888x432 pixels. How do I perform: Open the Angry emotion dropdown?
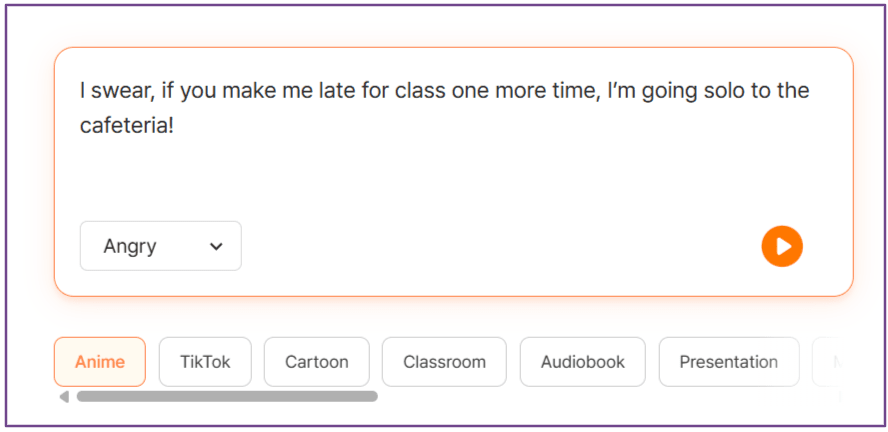click(x=161, y=246)
